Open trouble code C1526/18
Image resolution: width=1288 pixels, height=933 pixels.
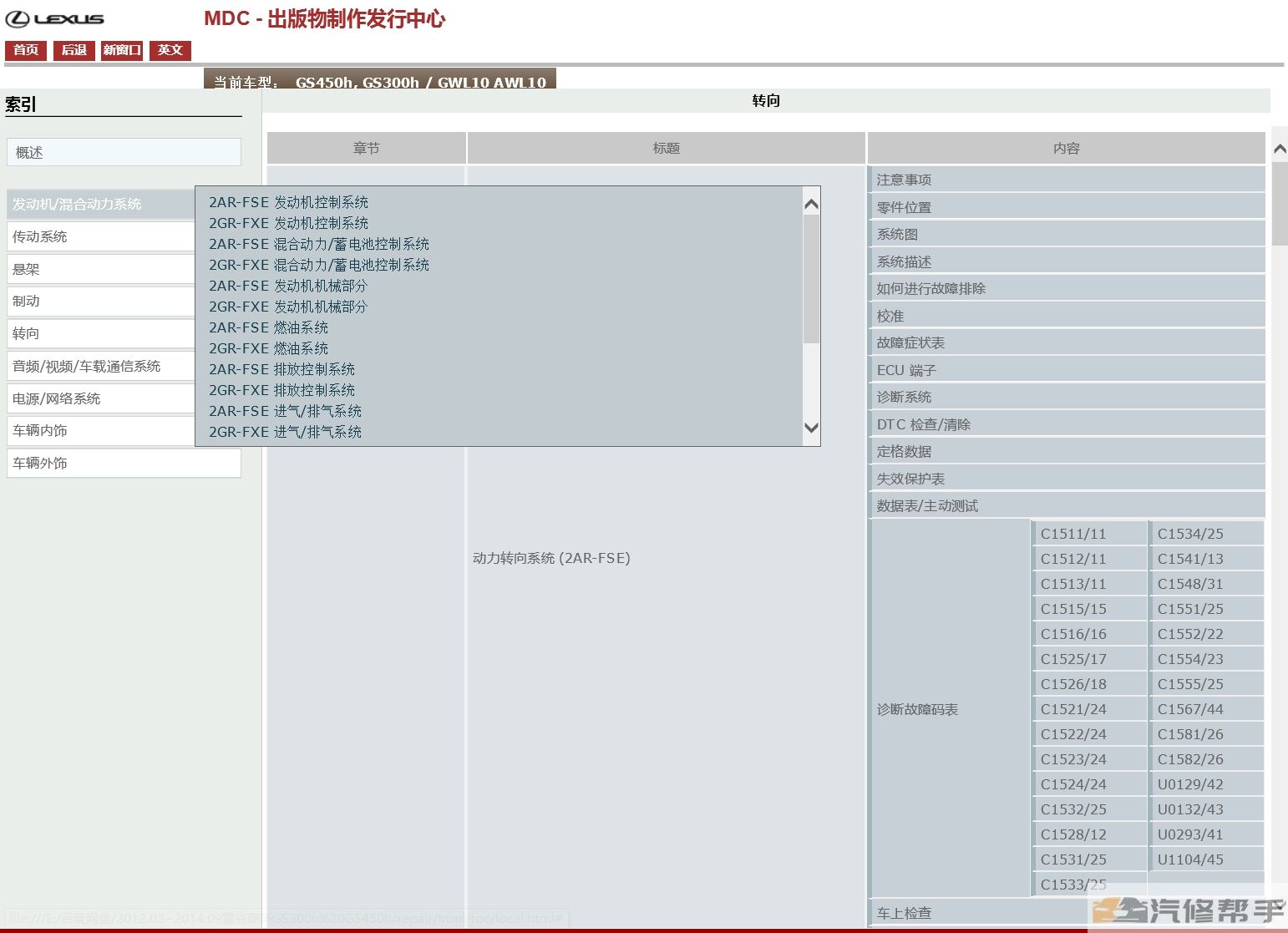[x=1090, y=684]
